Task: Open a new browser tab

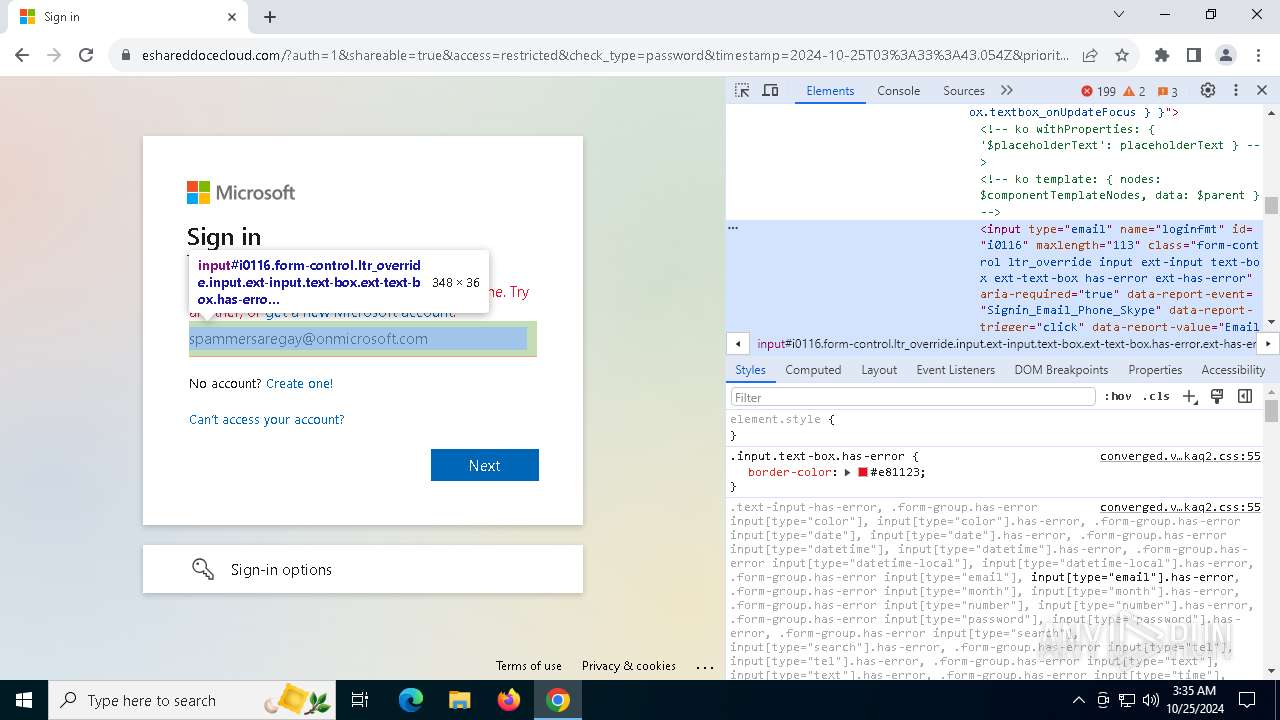Action: pos(270,17)
